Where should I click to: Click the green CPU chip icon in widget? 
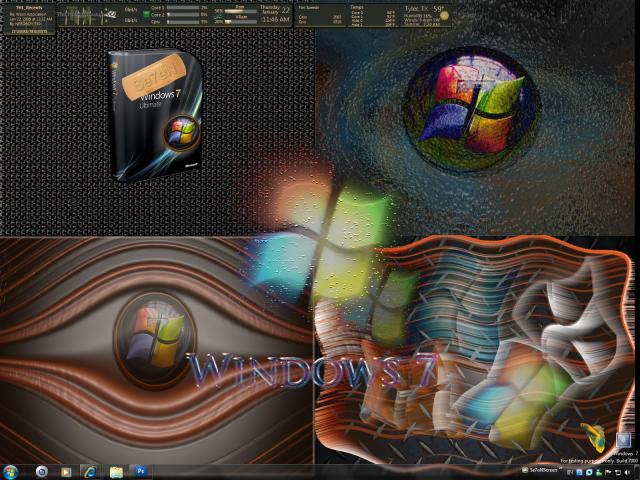146,15
